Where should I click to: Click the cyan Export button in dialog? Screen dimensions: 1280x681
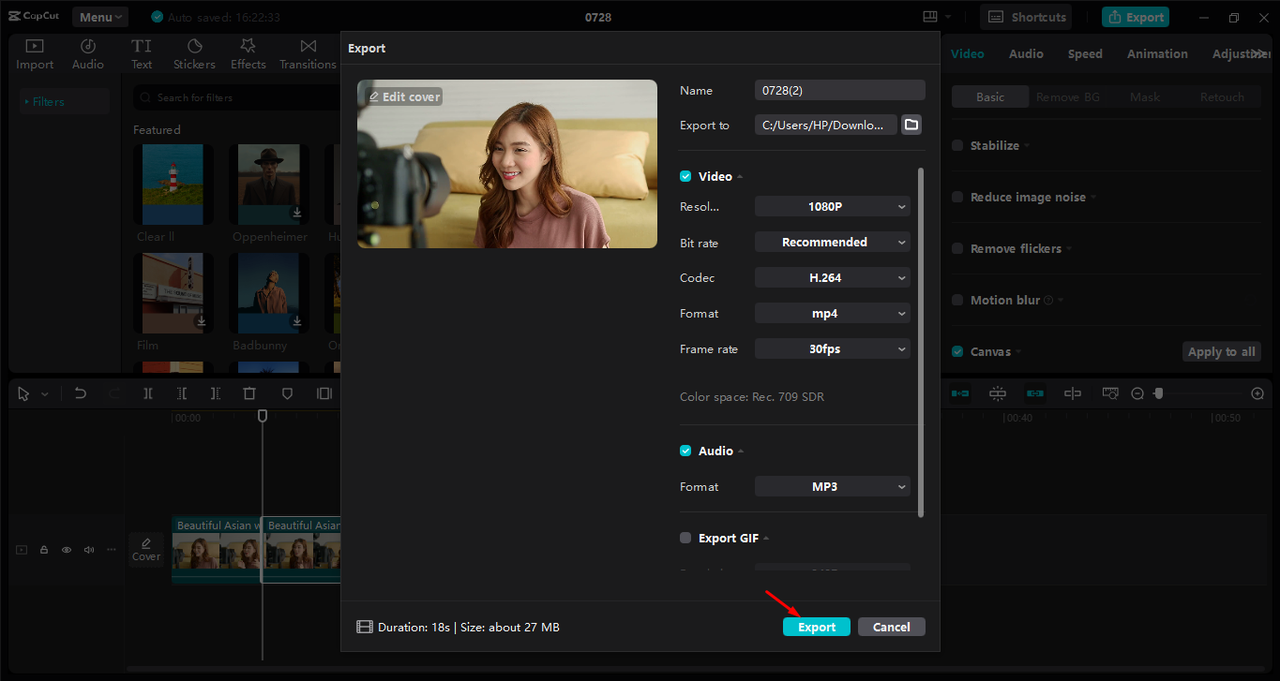tap(817, 627)
